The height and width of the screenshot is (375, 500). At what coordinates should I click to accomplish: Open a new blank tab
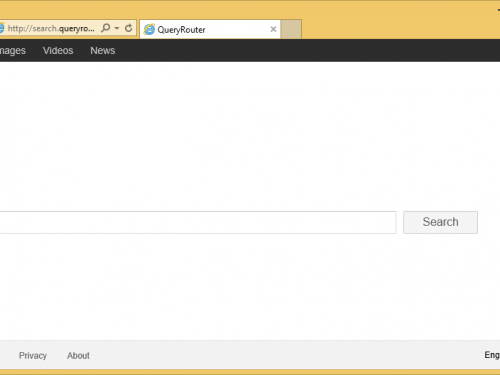click(x=291, y=29)
